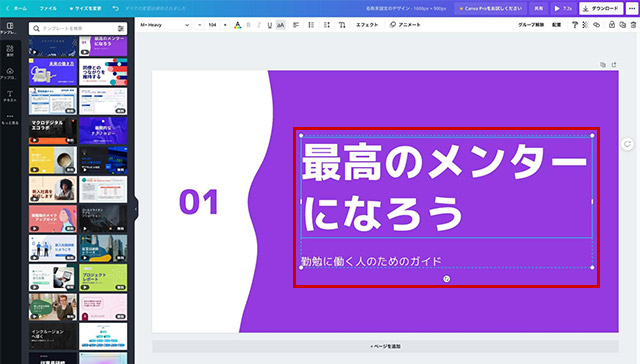
Task: Toggle bold formatting
Action: point(249,25)
